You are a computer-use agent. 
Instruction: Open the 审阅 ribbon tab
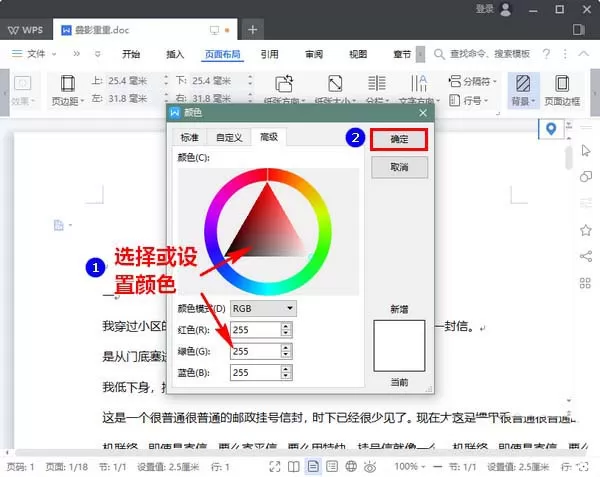click(x=314, y=54)
